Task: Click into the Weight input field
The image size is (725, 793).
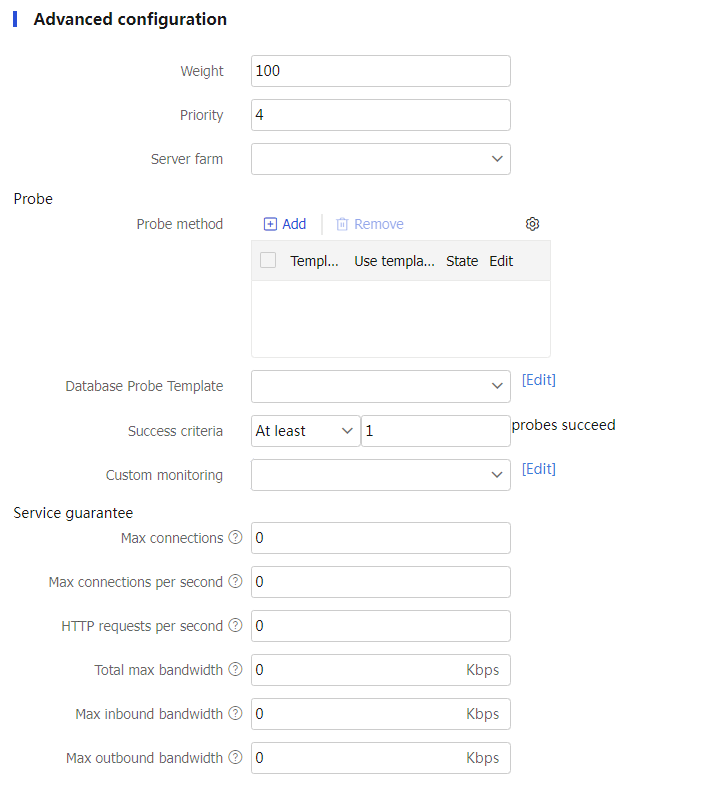Action: click(x=380, y=71)
